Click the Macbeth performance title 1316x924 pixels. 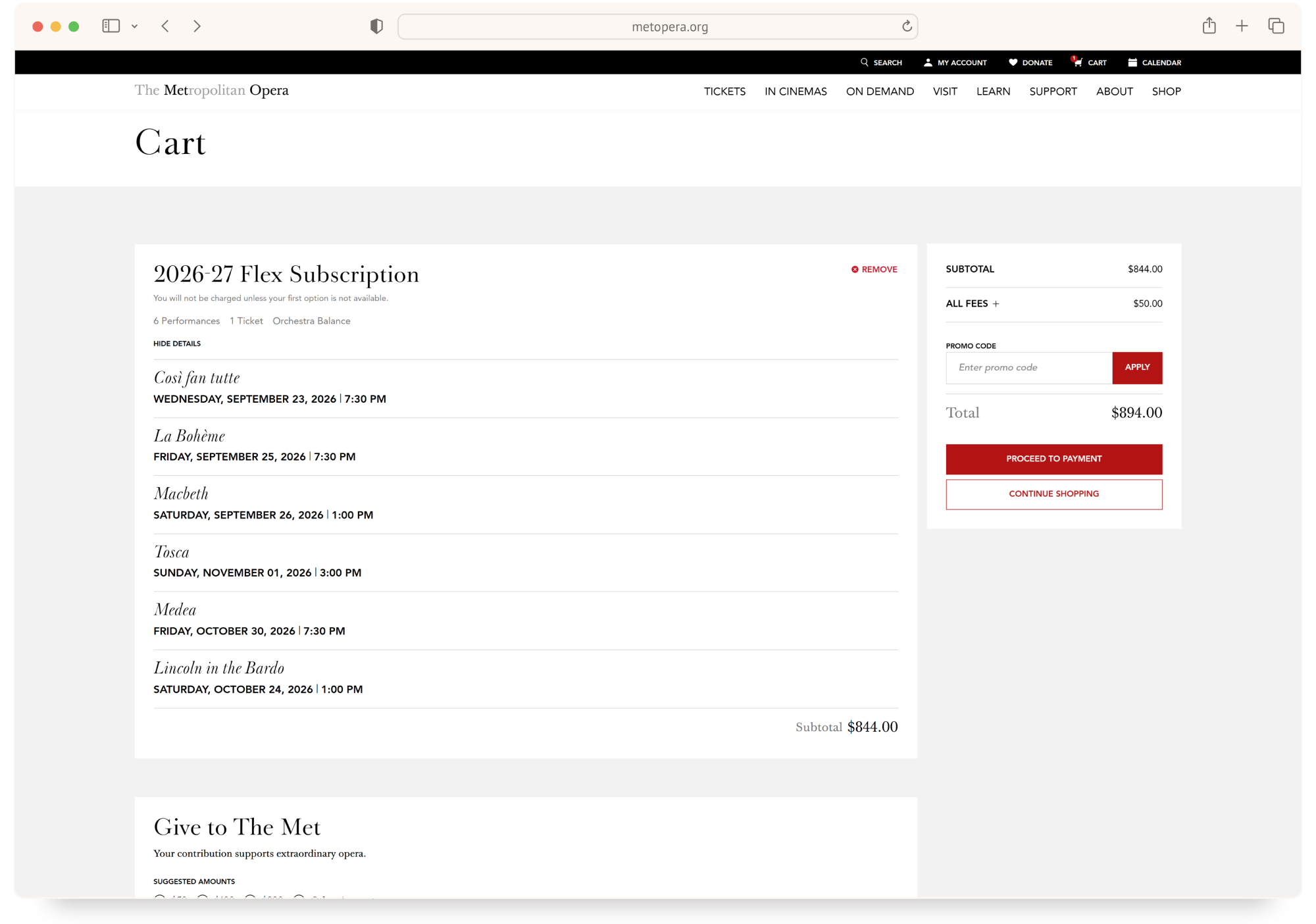[x=181, y=494]
